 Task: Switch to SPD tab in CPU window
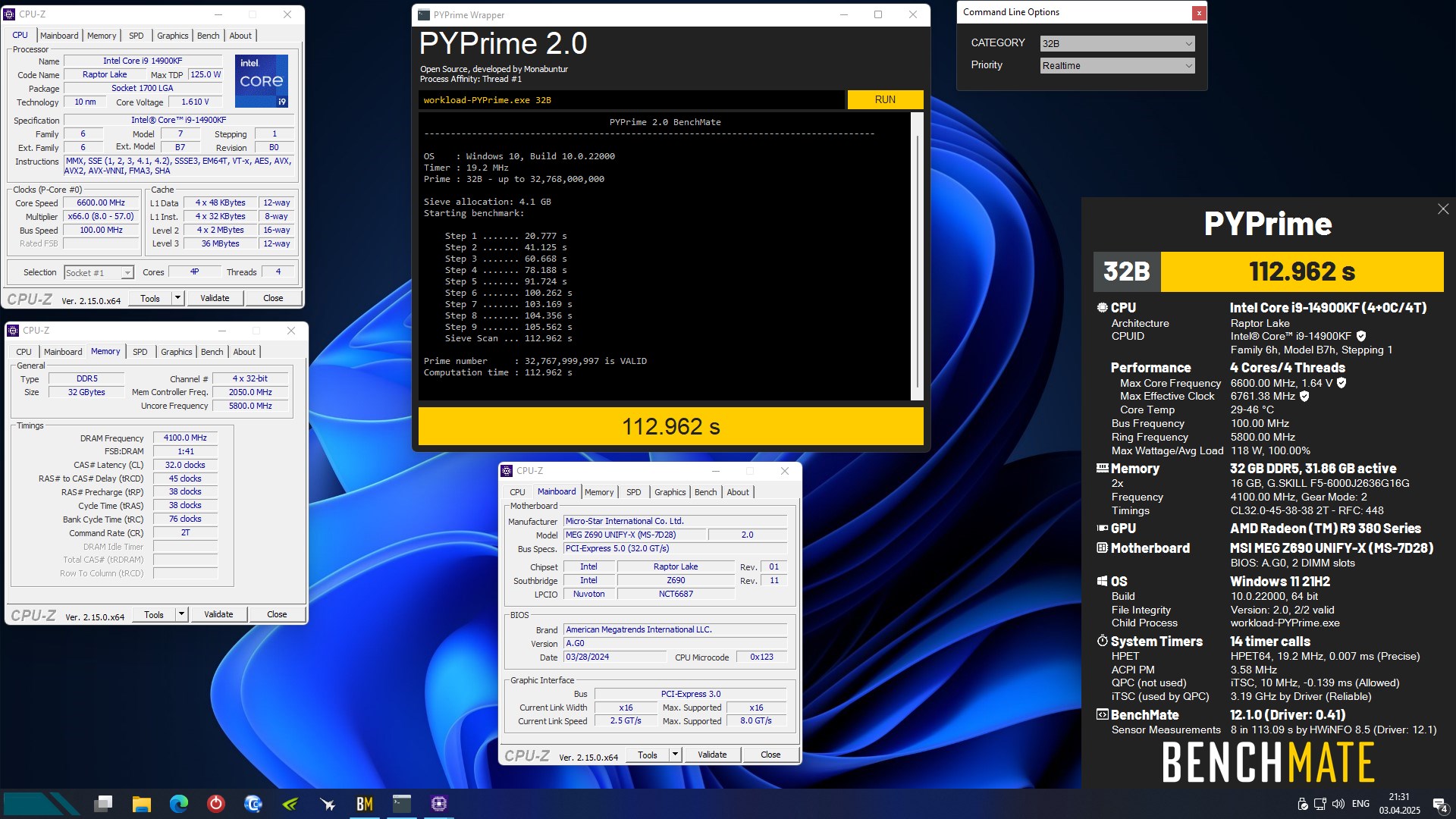coord(136,36)
